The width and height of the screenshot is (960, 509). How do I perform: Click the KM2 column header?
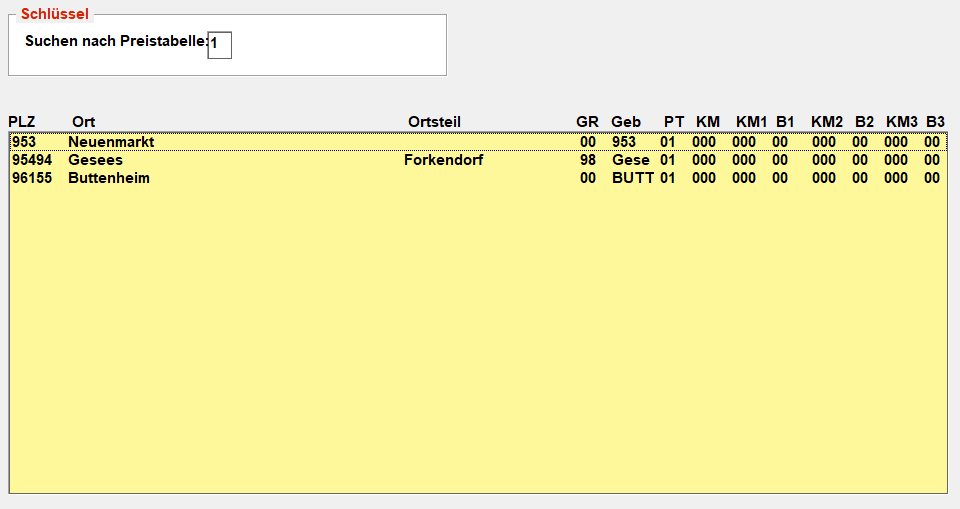[827, 122]
